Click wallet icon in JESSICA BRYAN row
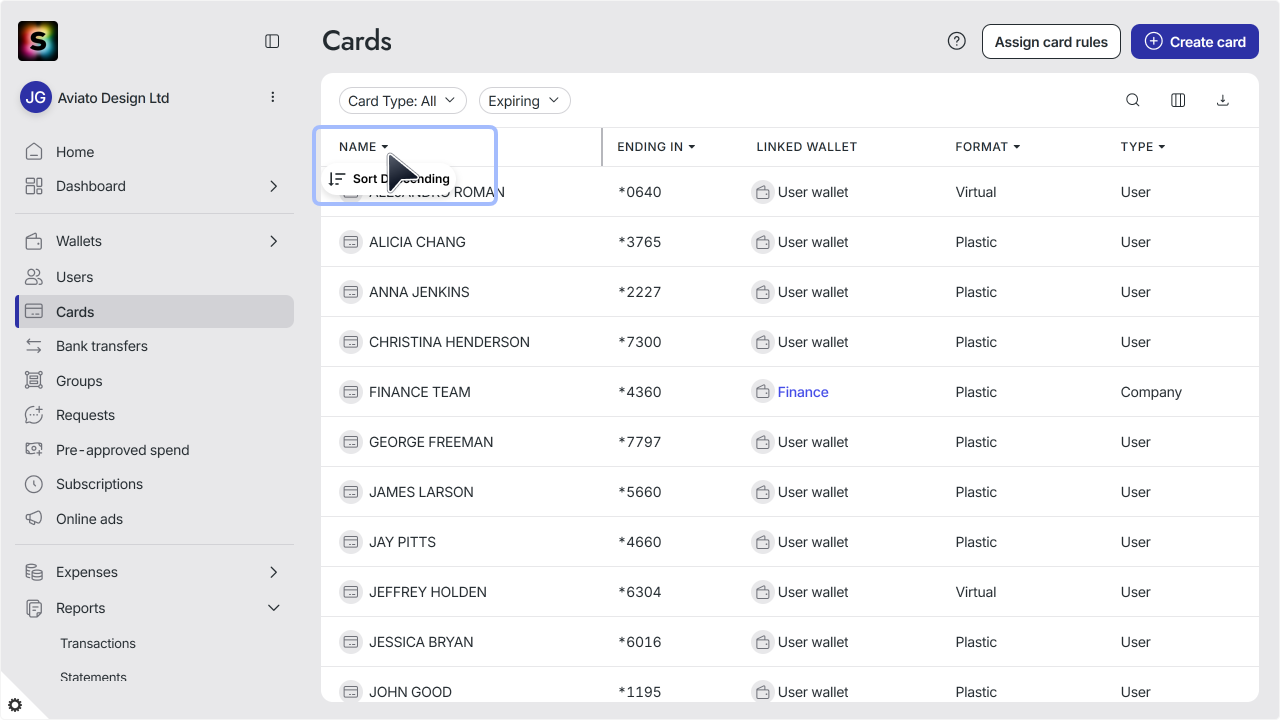Screen dimensions: 1280x720 [x=762, y=642]
